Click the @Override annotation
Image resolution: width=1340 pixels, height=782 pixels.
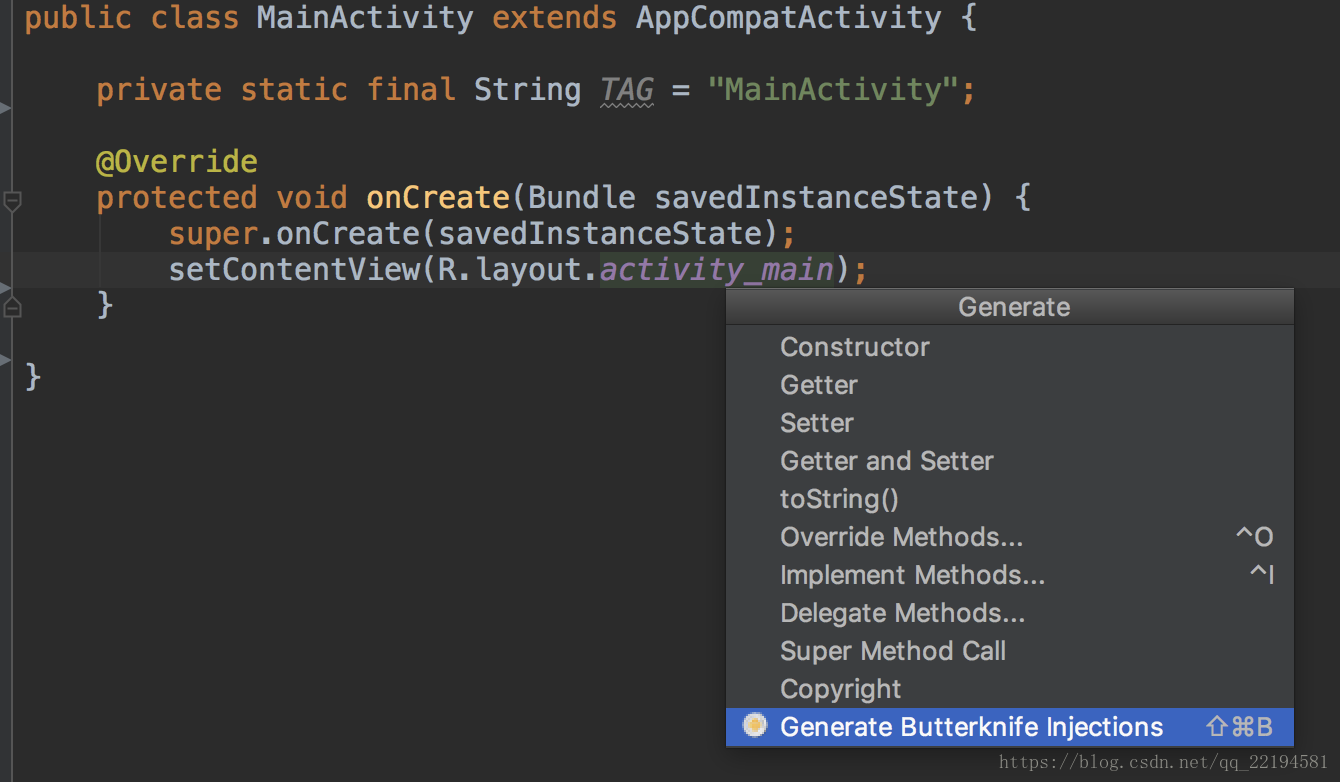pyautogui.click(x=177, y=162)
